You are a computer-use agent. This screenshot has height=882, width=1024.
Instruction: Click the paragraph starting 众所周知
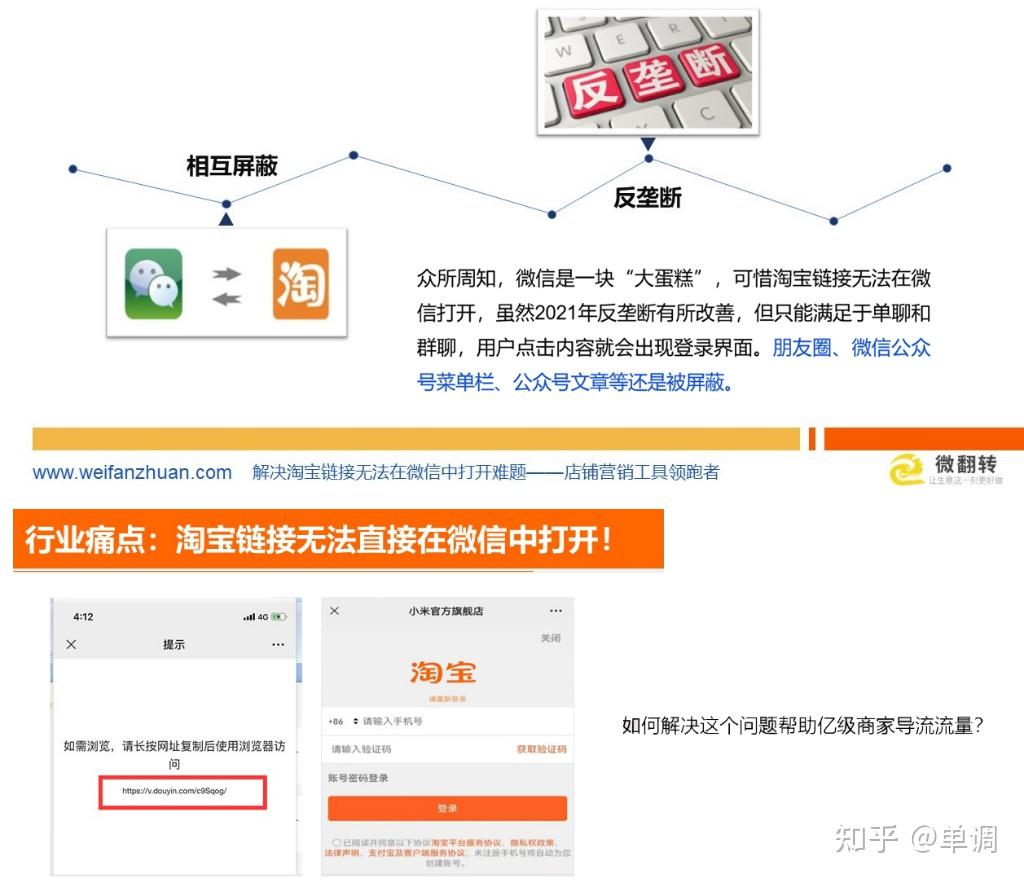(x=673, y=330)
